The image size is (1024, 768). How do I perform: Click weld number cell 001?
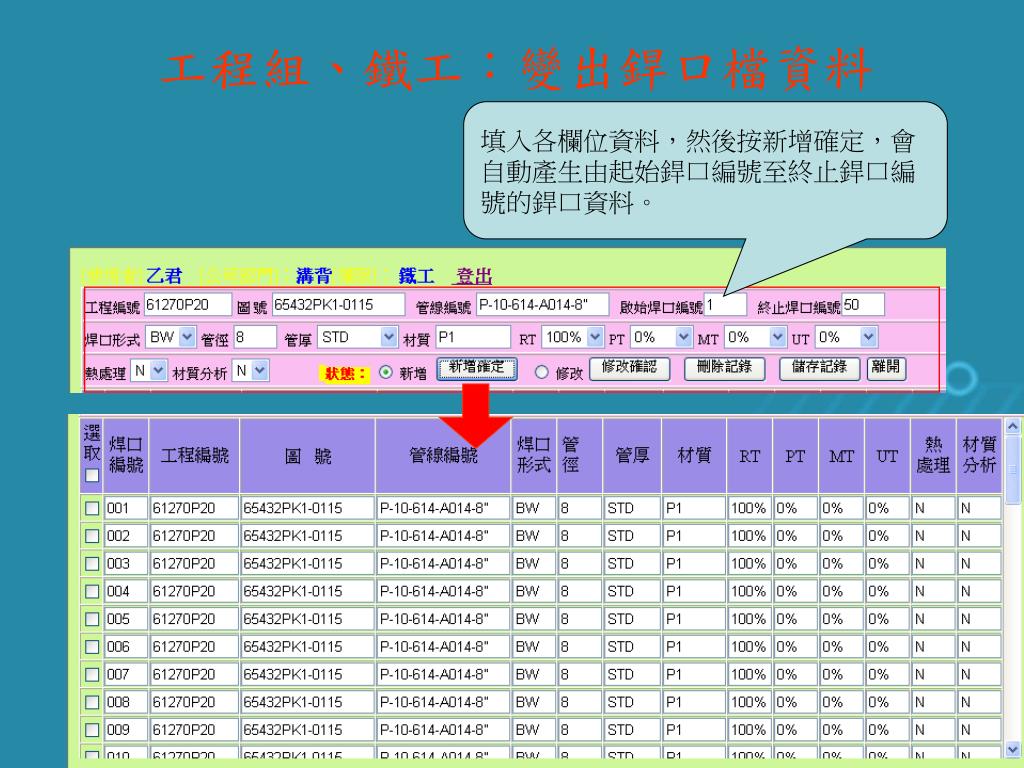tap(125, 508)
